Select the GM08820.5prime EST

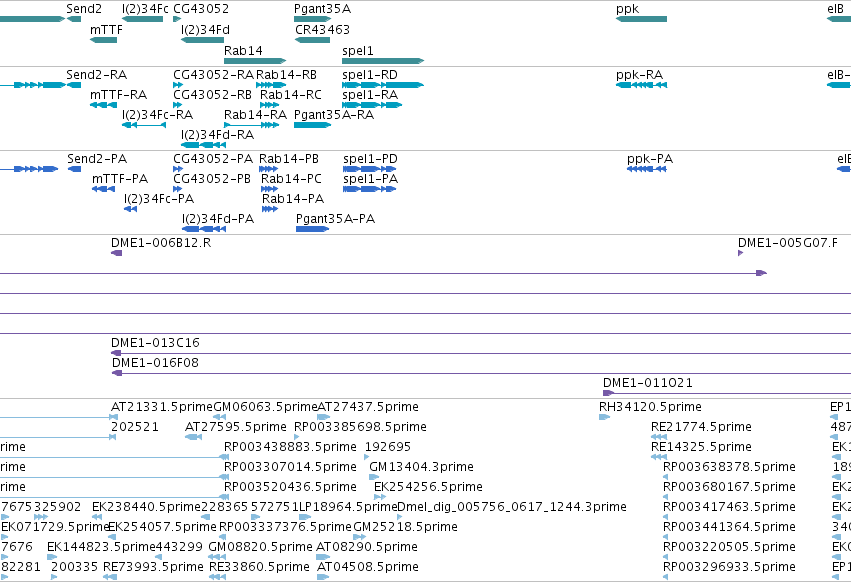pos(217,558)
